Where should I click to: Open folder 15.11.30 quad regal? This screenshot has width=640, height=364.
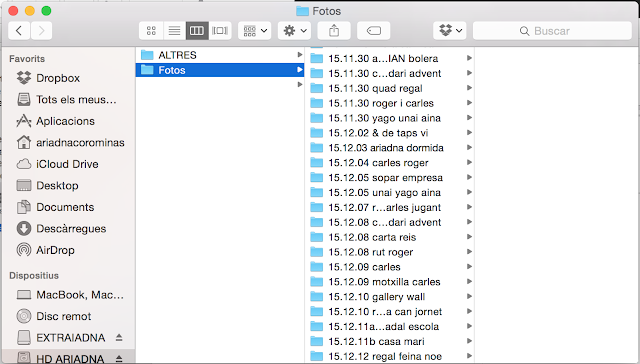389,88
